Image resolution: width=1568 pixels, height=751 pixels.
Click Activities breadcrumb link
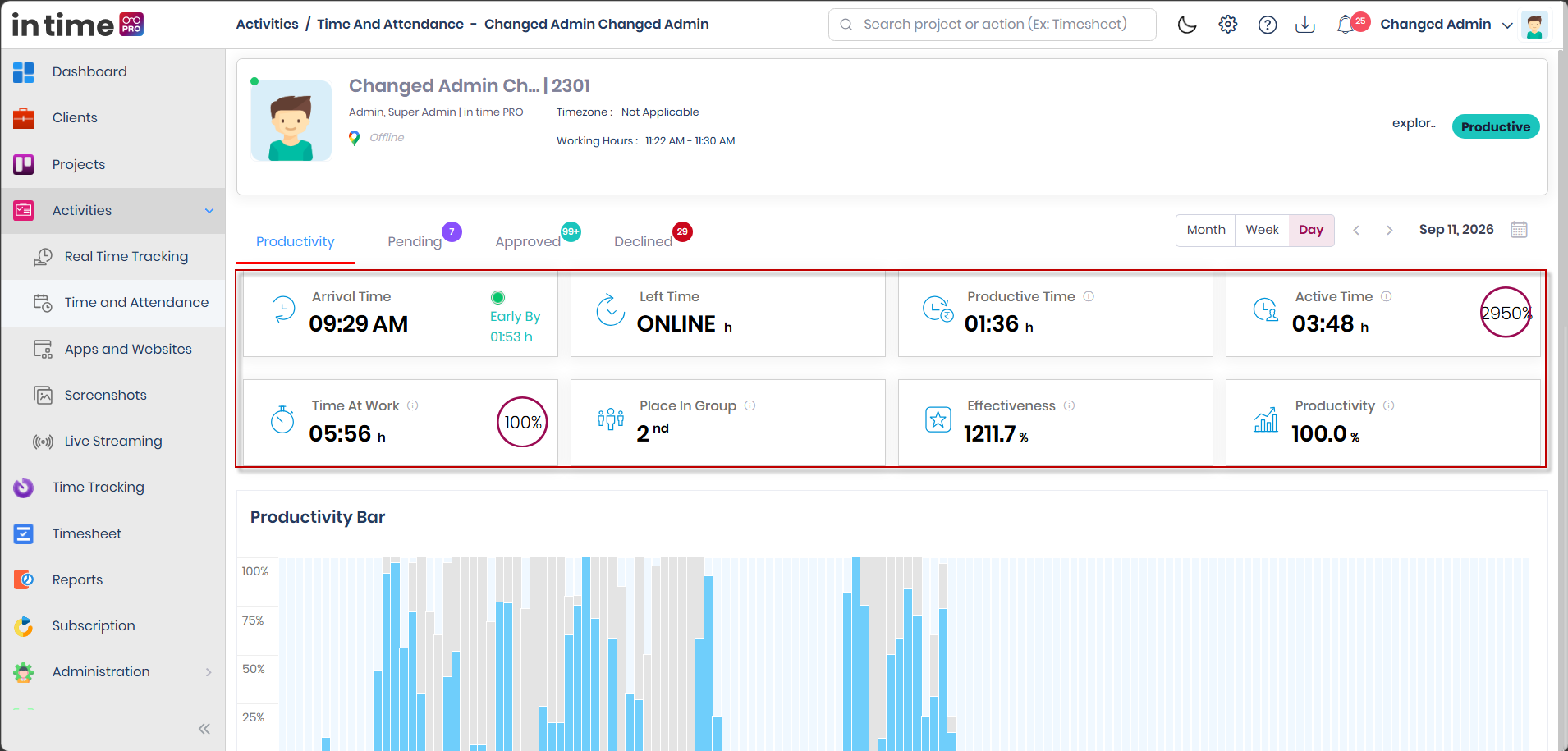(x=267, y=25)
